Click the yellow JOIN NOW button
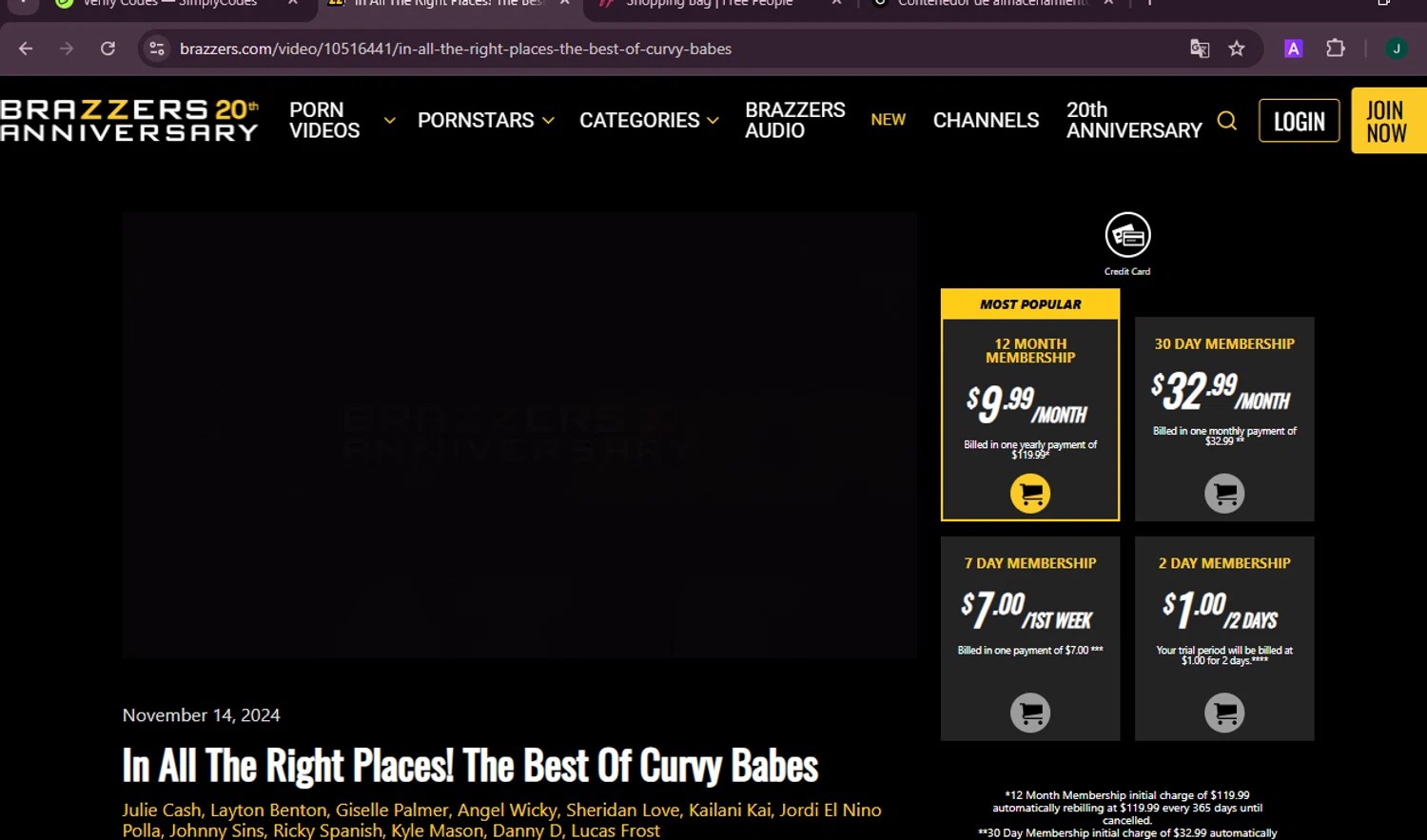Viewport: 1427px width, 840px height. (x=1388, y=121)
